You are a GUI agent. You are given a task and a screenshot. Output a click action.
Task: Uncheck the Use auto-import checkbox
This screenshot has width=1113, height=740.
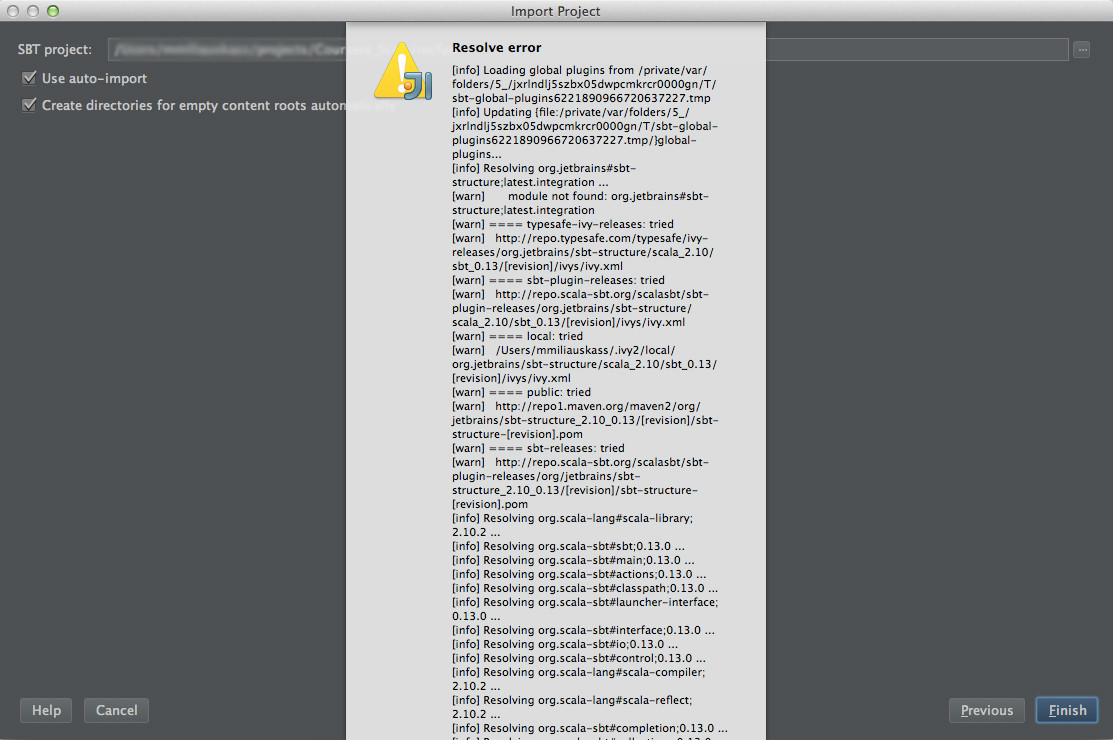point(29,78)
